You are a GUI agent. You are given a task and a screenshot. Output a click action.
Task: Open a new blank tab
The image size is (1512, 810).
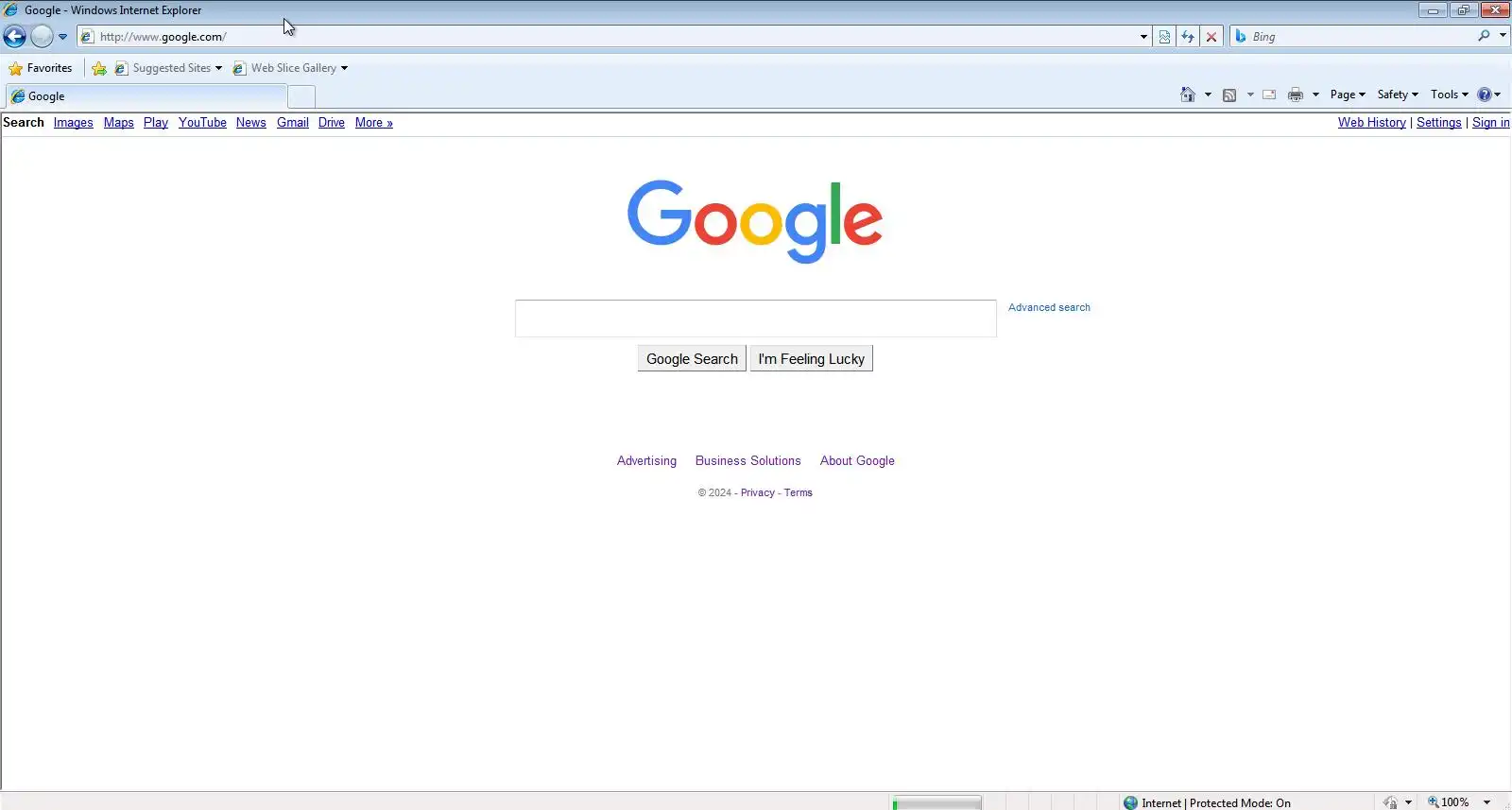pos(301,96)
